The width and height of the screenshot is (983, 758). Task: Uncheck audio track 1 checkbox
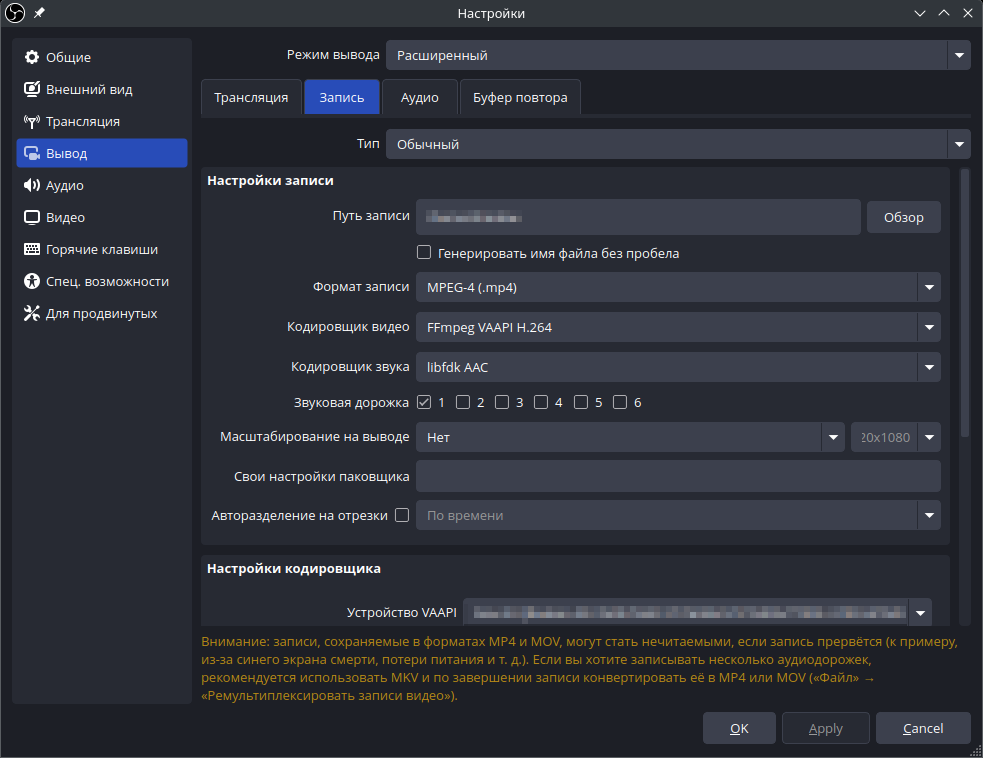(x=424, y=402)
